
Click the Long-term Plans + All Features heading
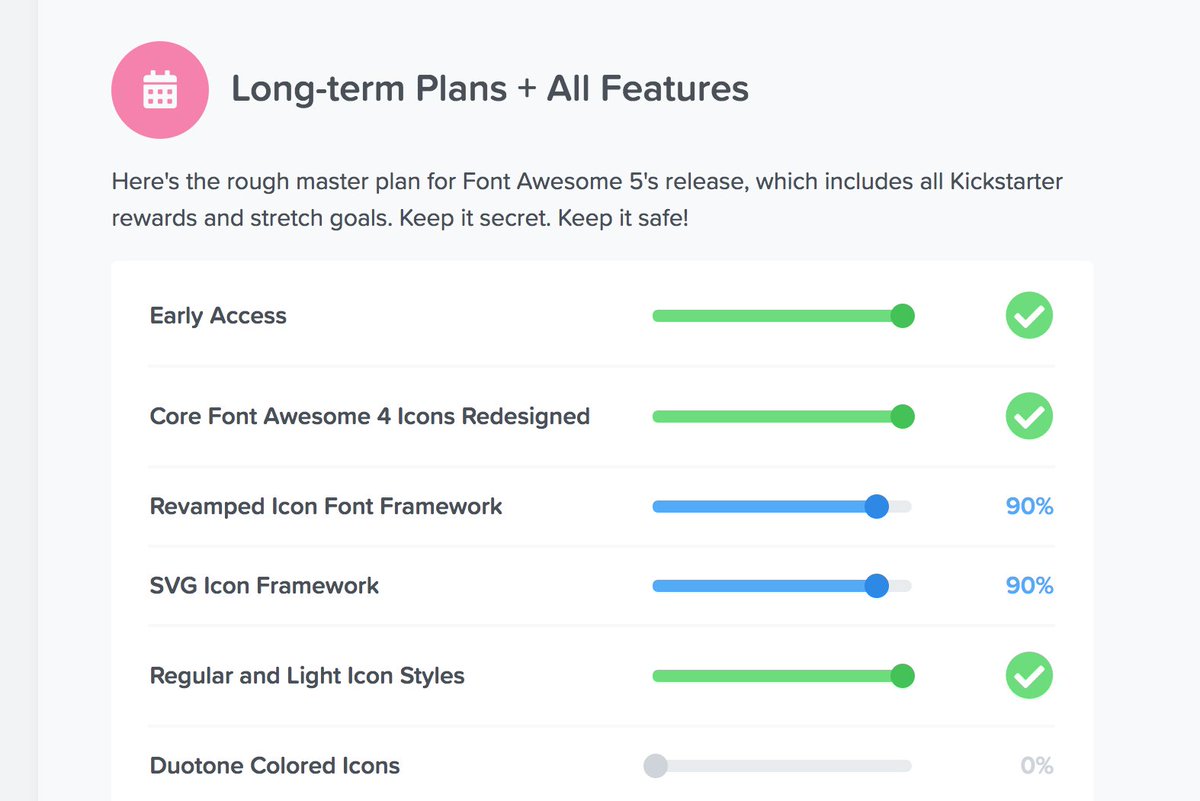(x=490, y=89)
